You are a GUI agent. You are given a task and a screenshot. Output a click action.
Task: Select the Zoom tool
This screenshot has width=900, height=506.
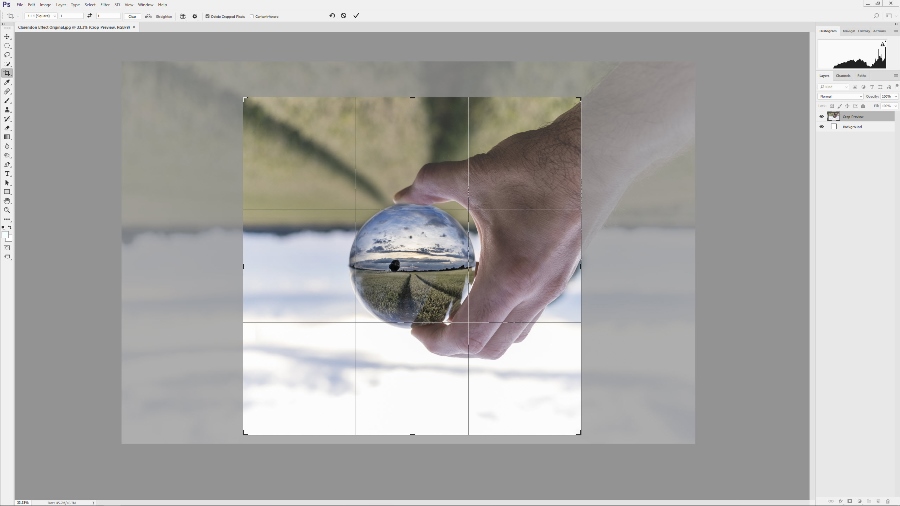pos(7,210)
